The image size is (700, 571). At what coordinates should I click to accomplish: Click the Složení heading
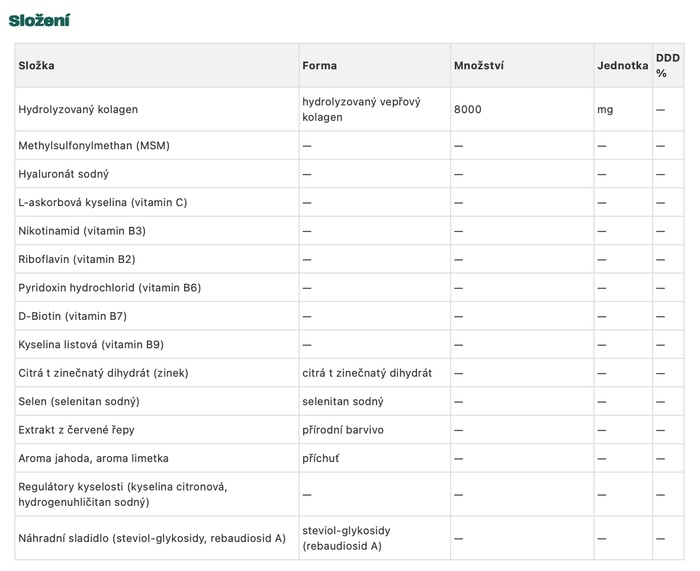click(x=39, y=21)
